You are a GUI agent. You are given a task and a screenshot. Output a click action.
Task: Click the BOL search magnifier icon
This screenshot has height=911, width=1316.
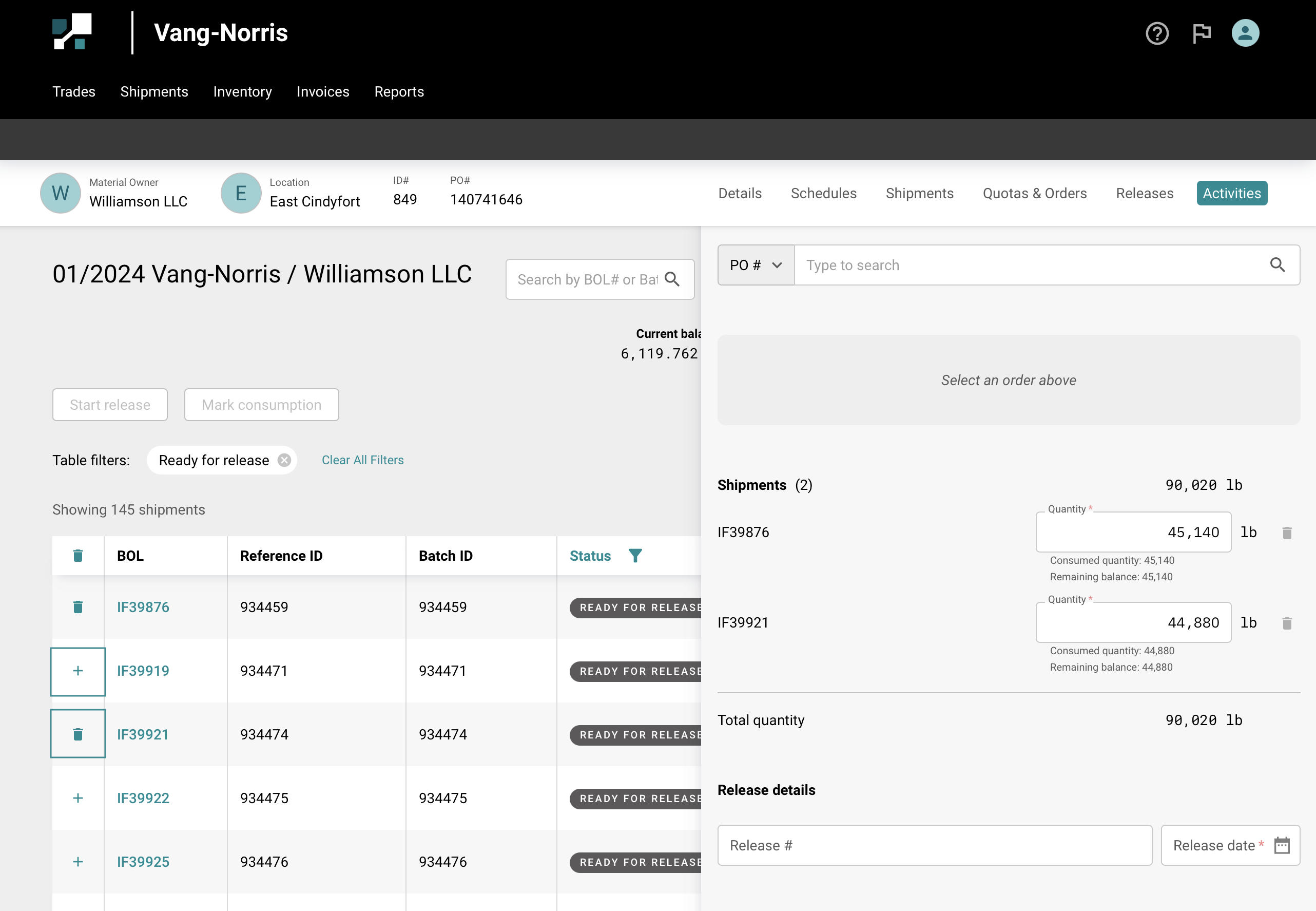(x=672, y=279)
